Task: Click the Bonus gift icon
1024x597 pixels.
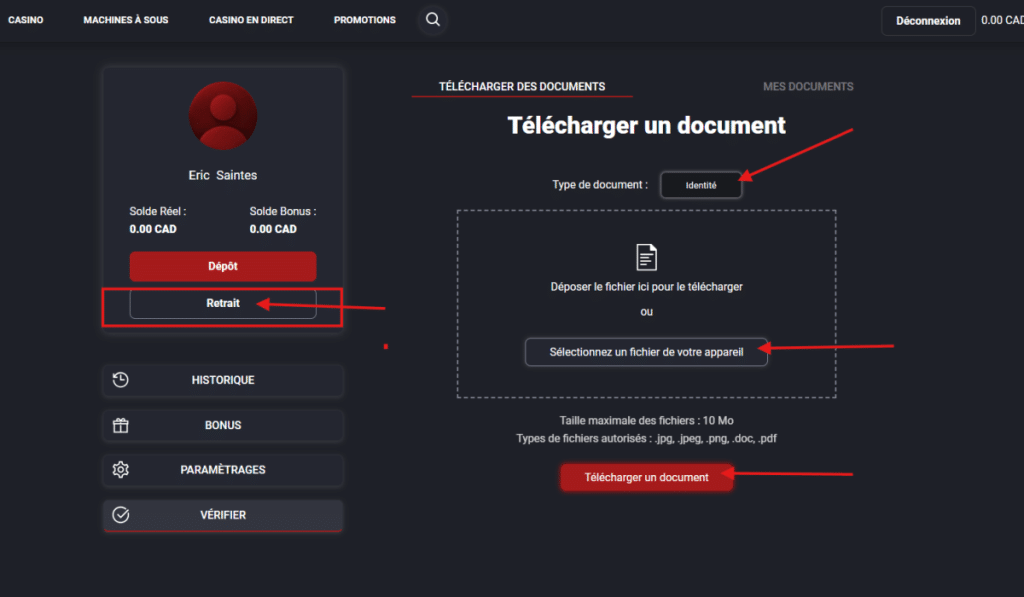Action: pos(121,425)
